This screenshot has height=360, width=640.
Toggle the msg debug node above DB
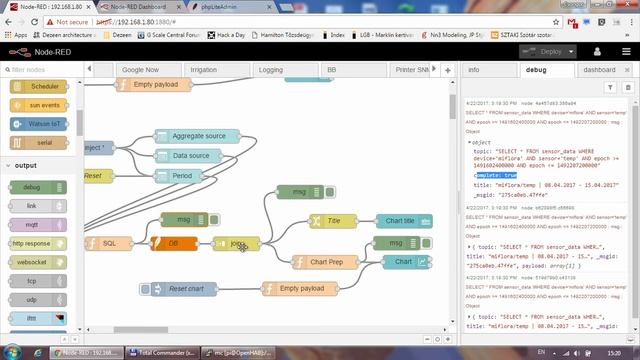214,220
